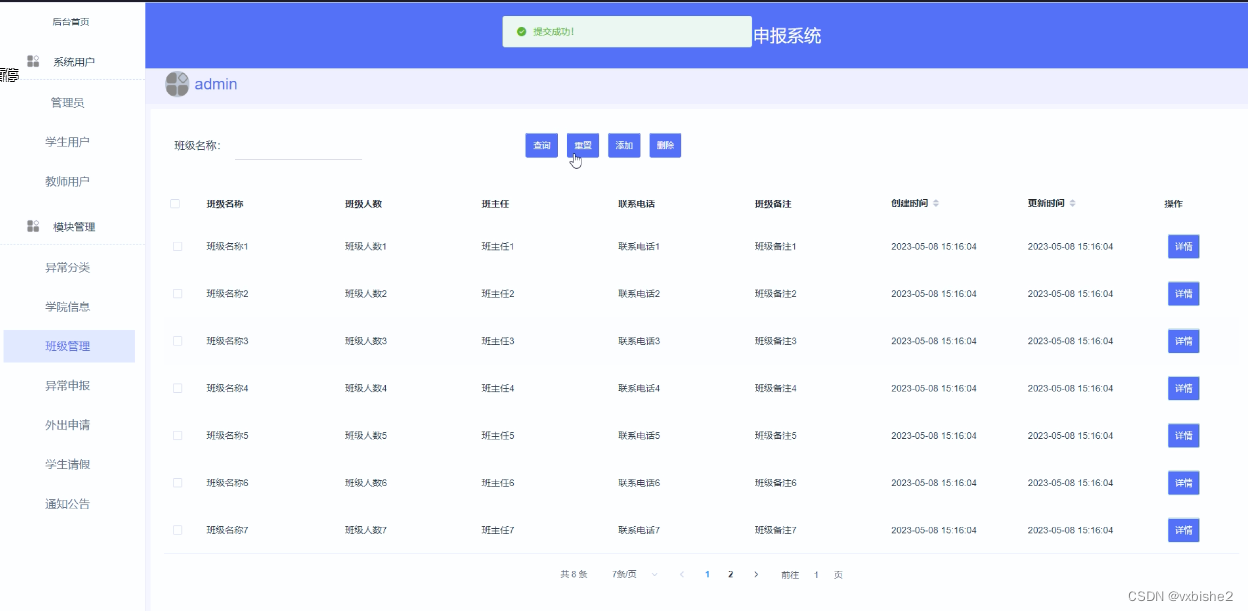Go to next page arrow
Image resolution: width=1248 pixels, height=611 pixels.
pos(756,575)
